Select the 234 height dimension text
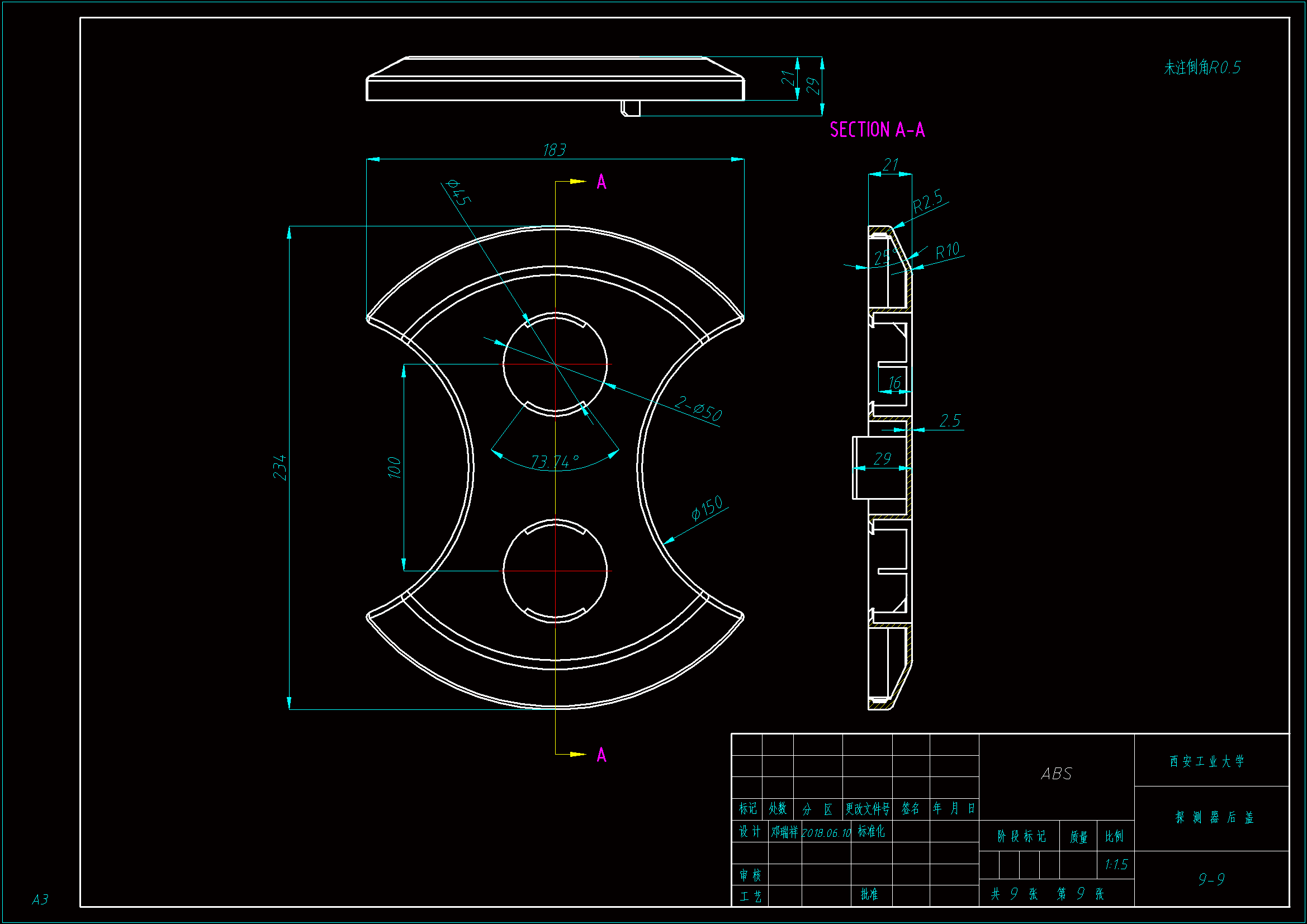 tap(280, 467)
